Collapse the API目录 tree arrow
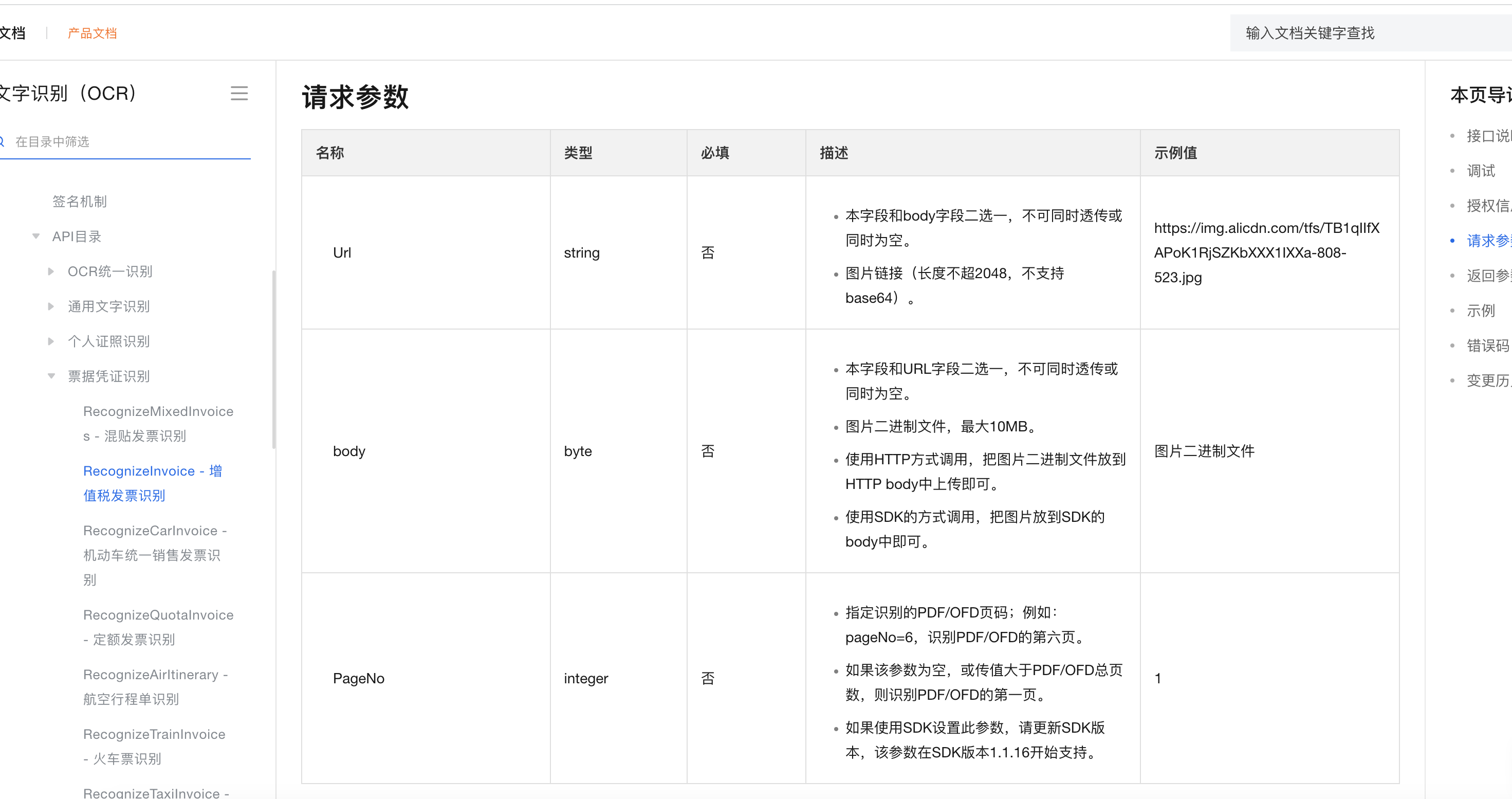The image size is (1512, 799). 36,237
